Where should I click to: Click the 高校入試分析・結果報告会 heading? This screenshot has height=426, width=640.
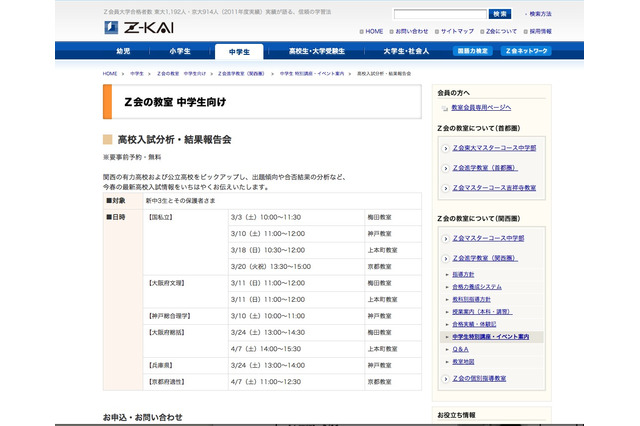pos(174,140)
